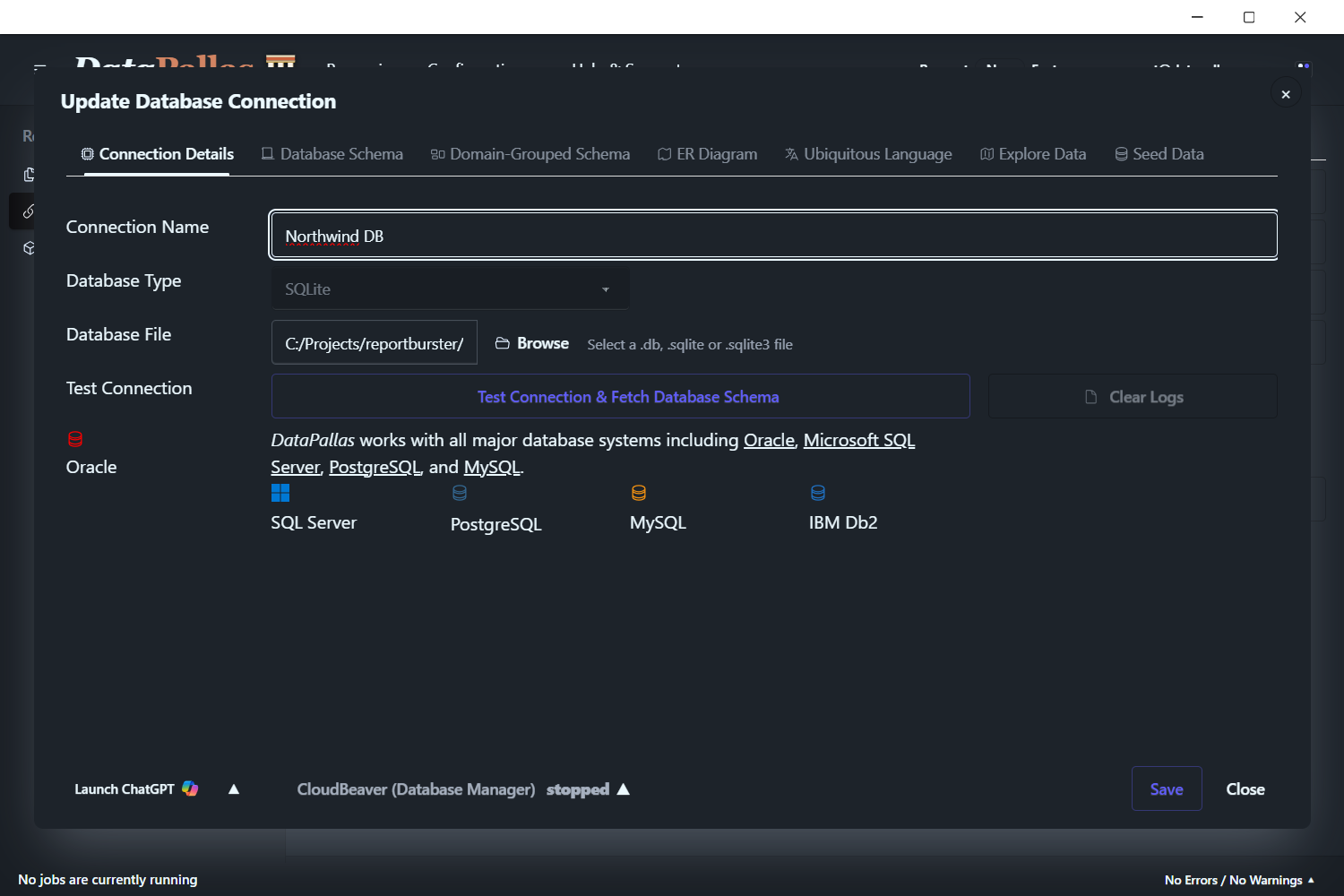Close the application window

[x=1300, y=17]
